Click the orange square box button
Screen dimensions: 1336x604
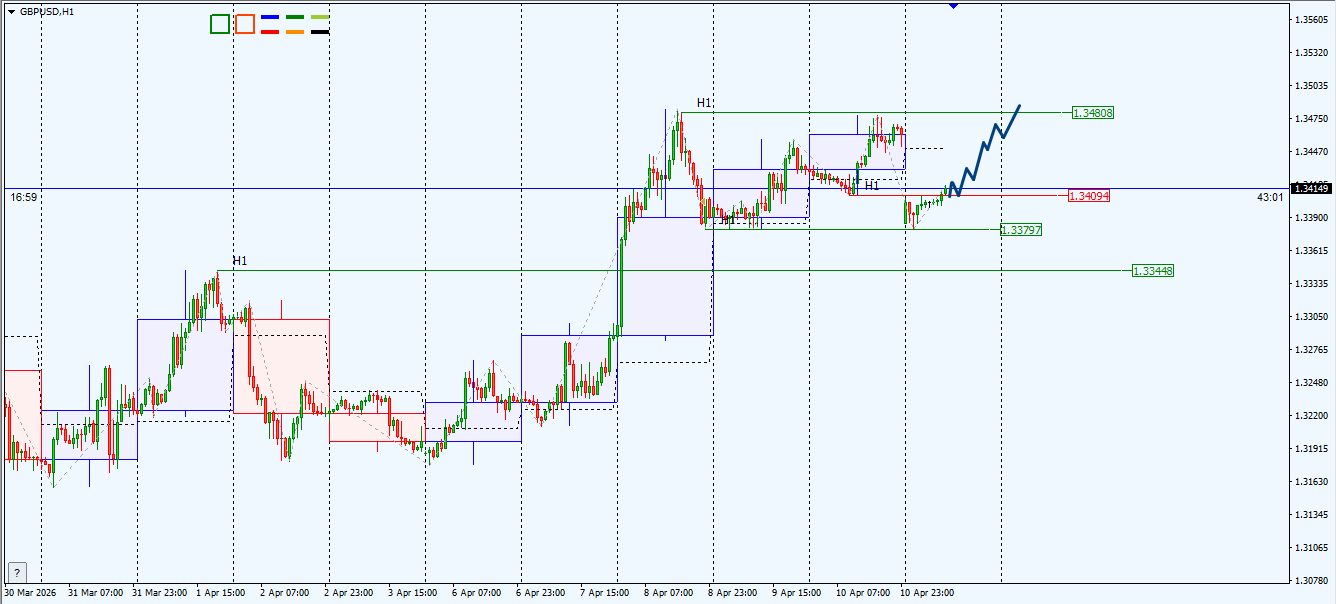pyautogui.click(x=245, y=24)
